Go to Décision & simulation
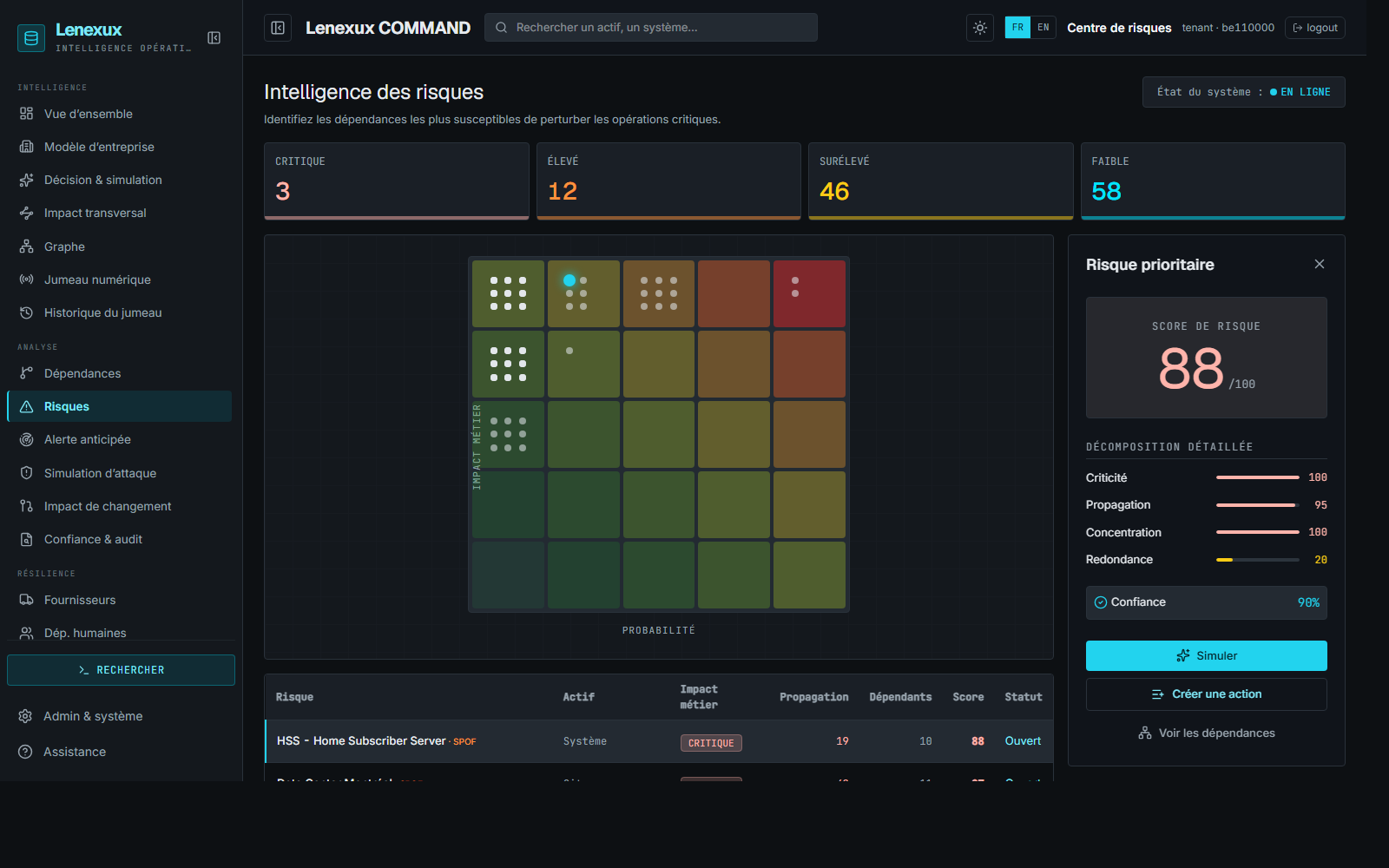The image size is (1389, 868). [120, 180]
